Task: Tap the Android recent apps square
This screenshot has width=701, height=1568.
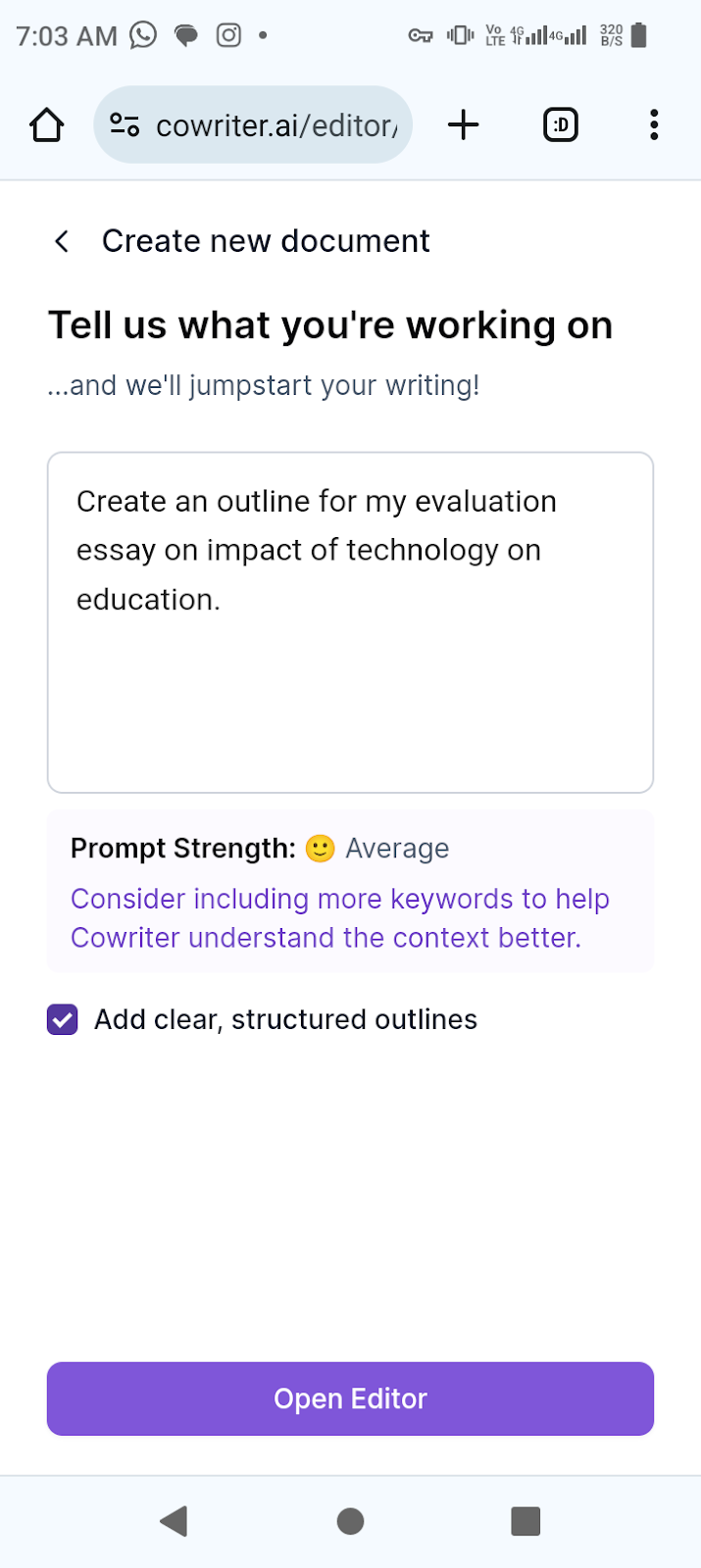Action: (526, 1521)
